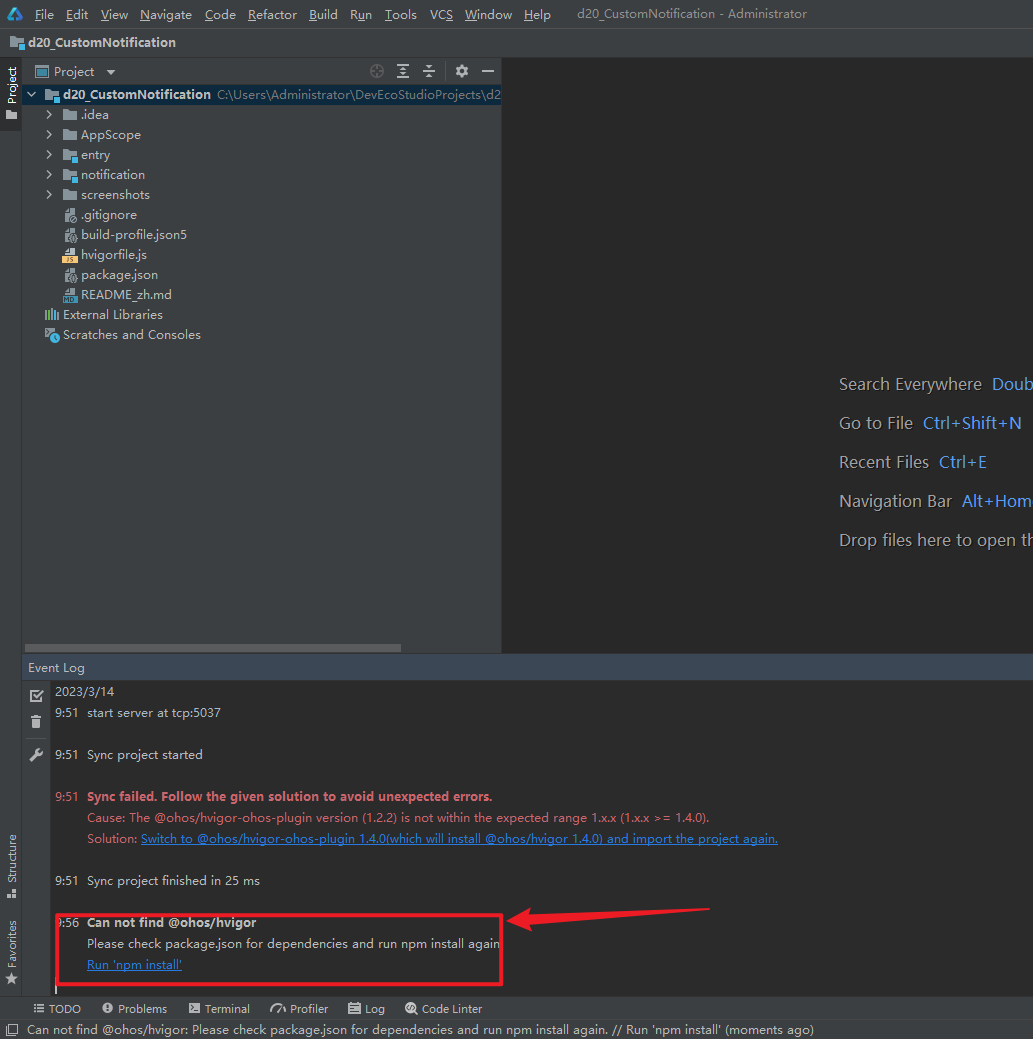The height and width of the screenshot is (1039, 1033).
Task: Open the VCS menu
Action: 441,14
